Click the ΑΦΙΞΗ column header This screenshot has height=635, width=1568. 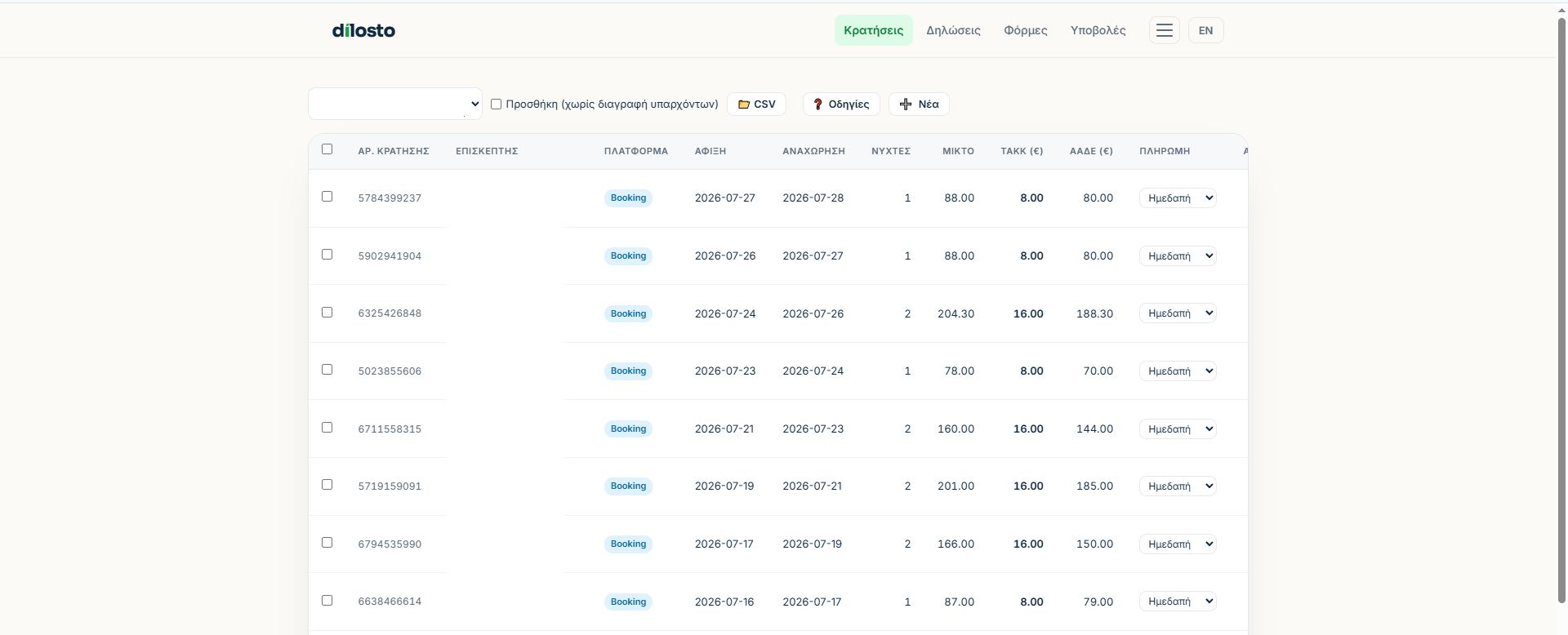[710, 151]
